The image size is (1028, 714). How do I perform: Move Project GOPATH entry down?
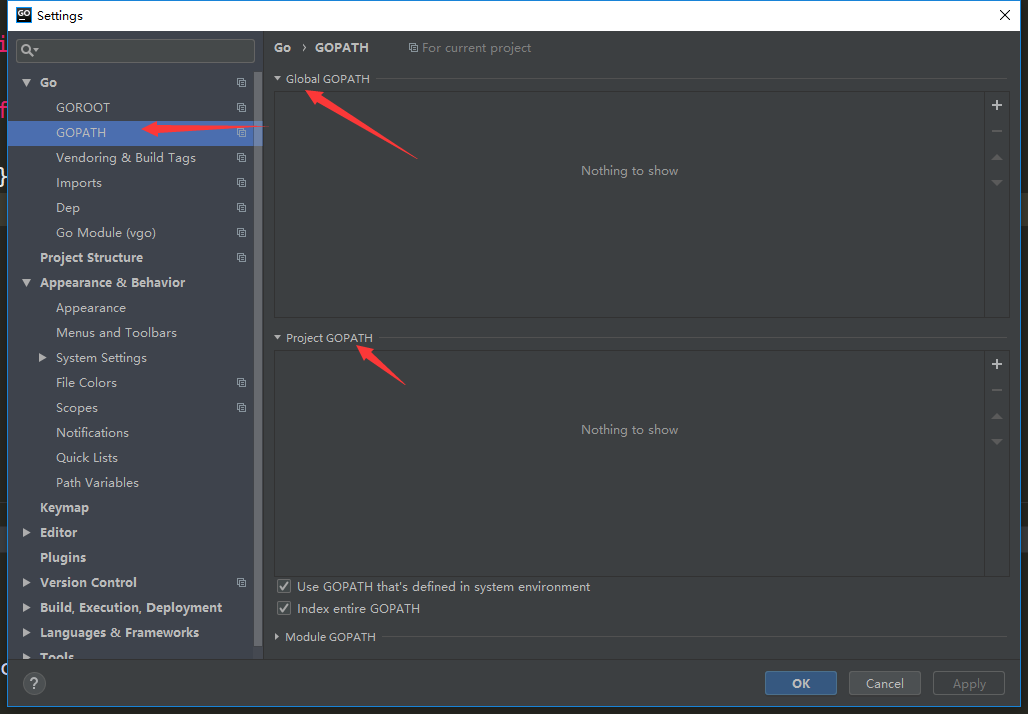997,442
